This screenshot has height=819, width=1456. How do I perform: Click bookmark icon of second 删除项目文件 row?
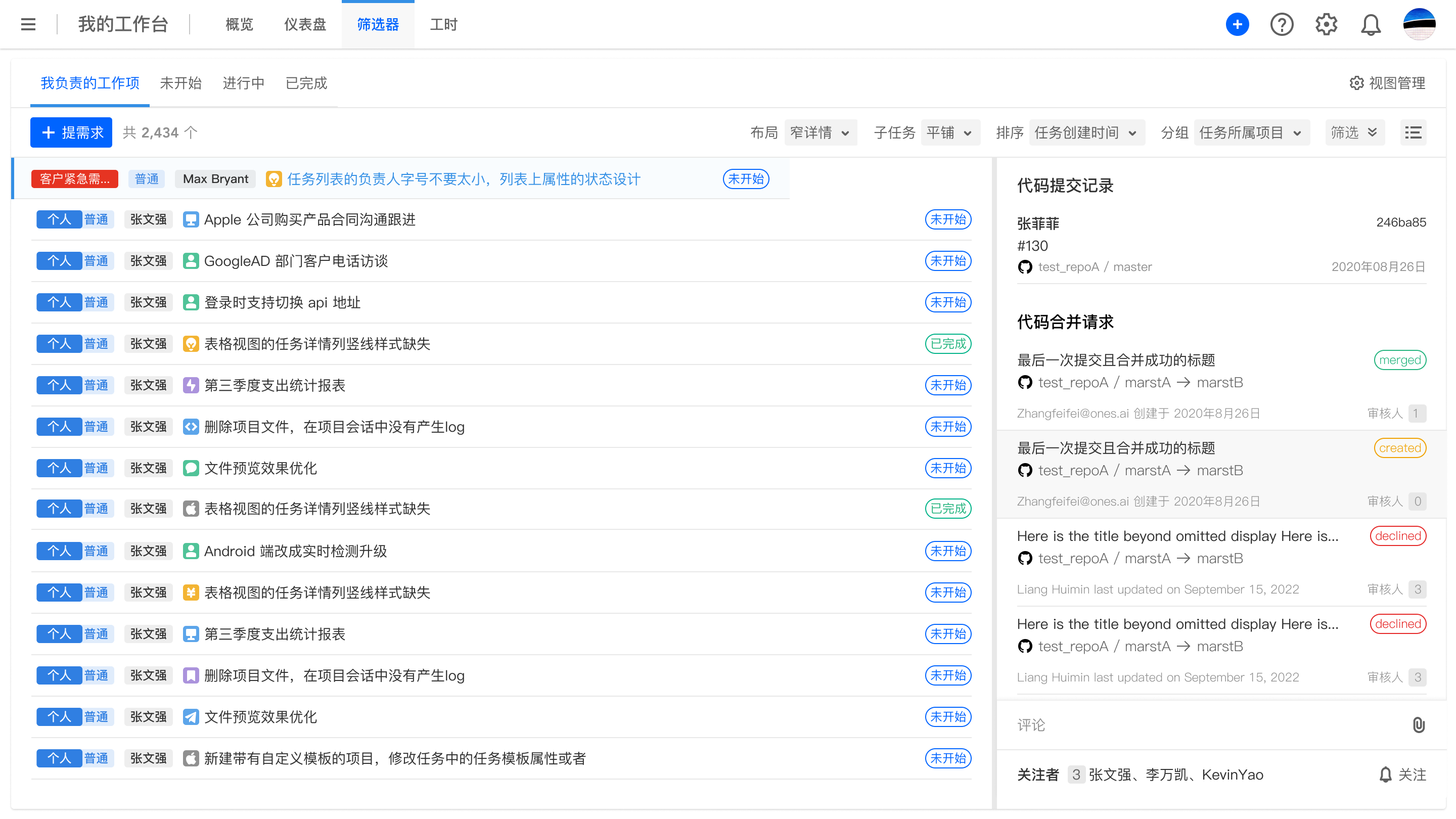click(x=191, y=675)
